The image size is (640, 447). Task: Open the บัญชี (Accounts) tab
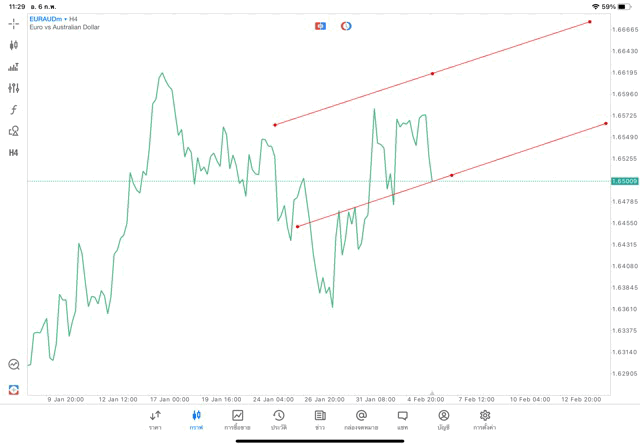(443, 419)
